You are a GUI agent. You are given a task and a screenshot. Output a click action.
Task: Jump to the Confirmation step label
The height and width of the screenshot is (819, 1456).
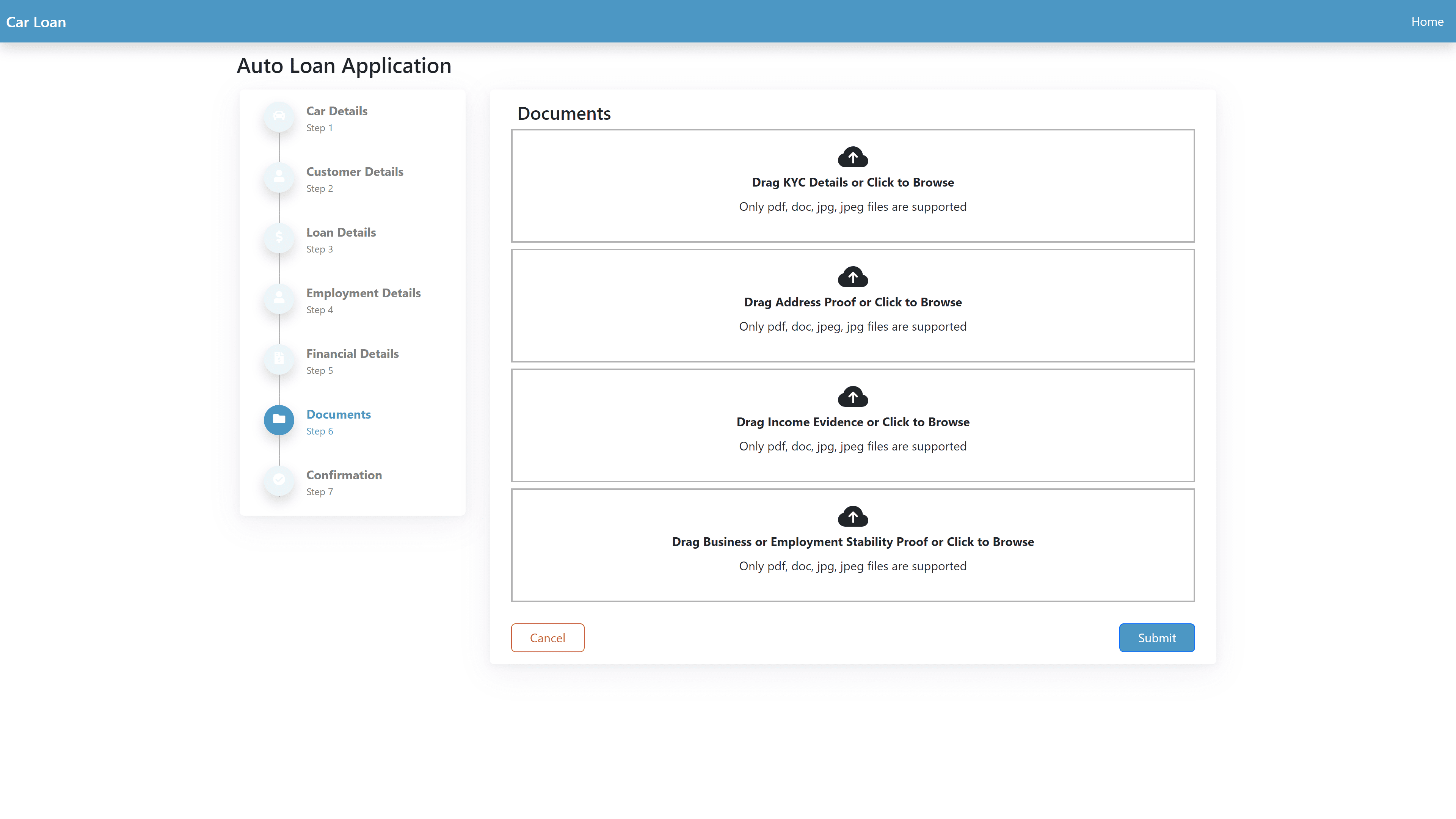tap(344, 475)
